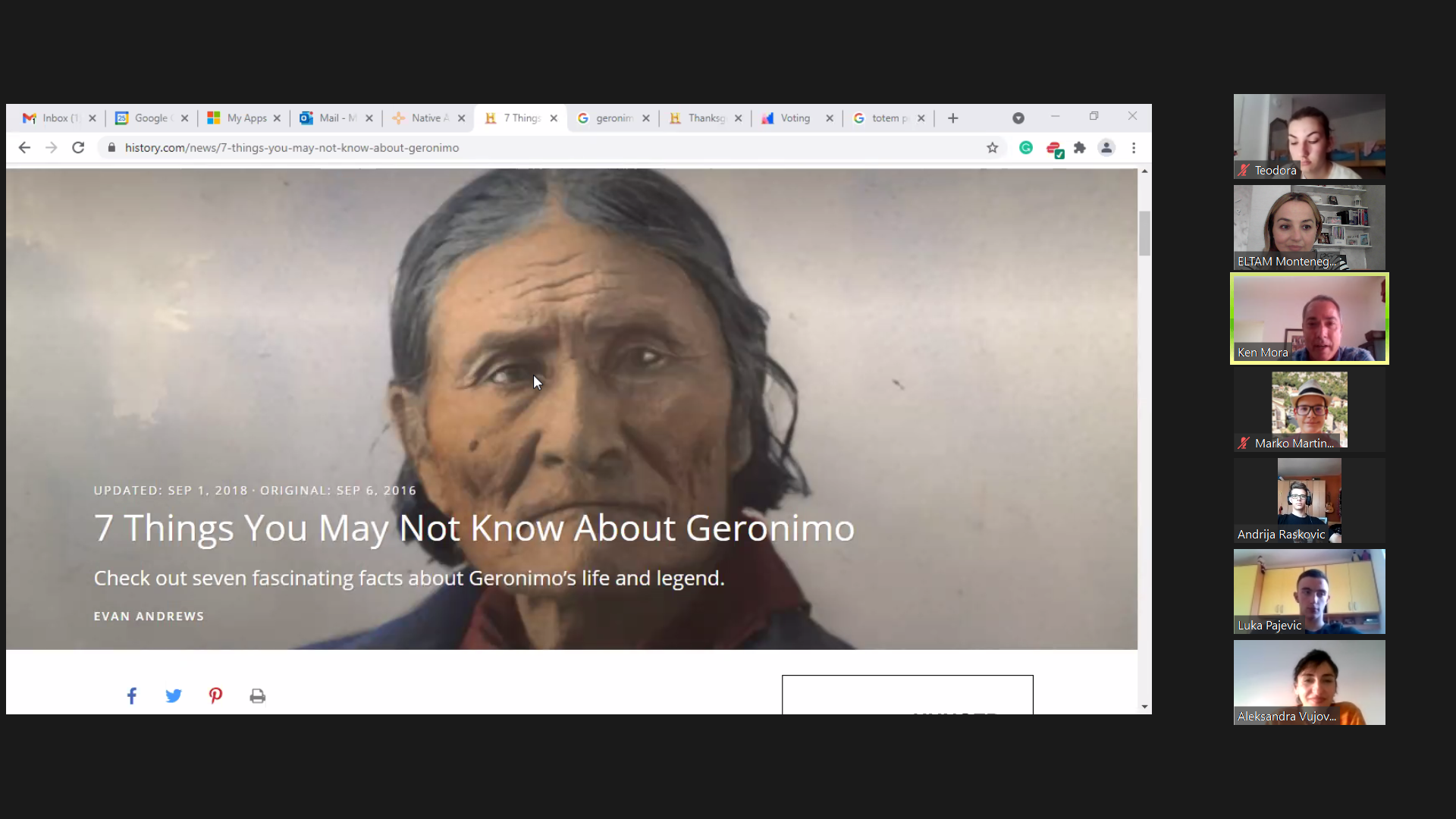Image resolution: width=1456 pixels, height=819 pixels.
Task: Close the totem Google search tab
Action: coord(921,118)
